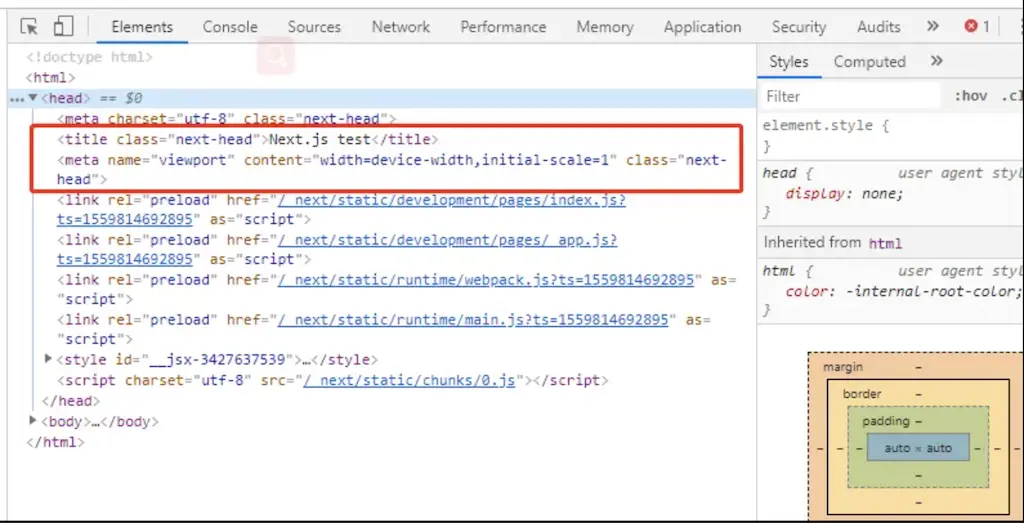The image size is (1024, 523).
Task: Expand the body element node
Action: click(x=33, y=420)
